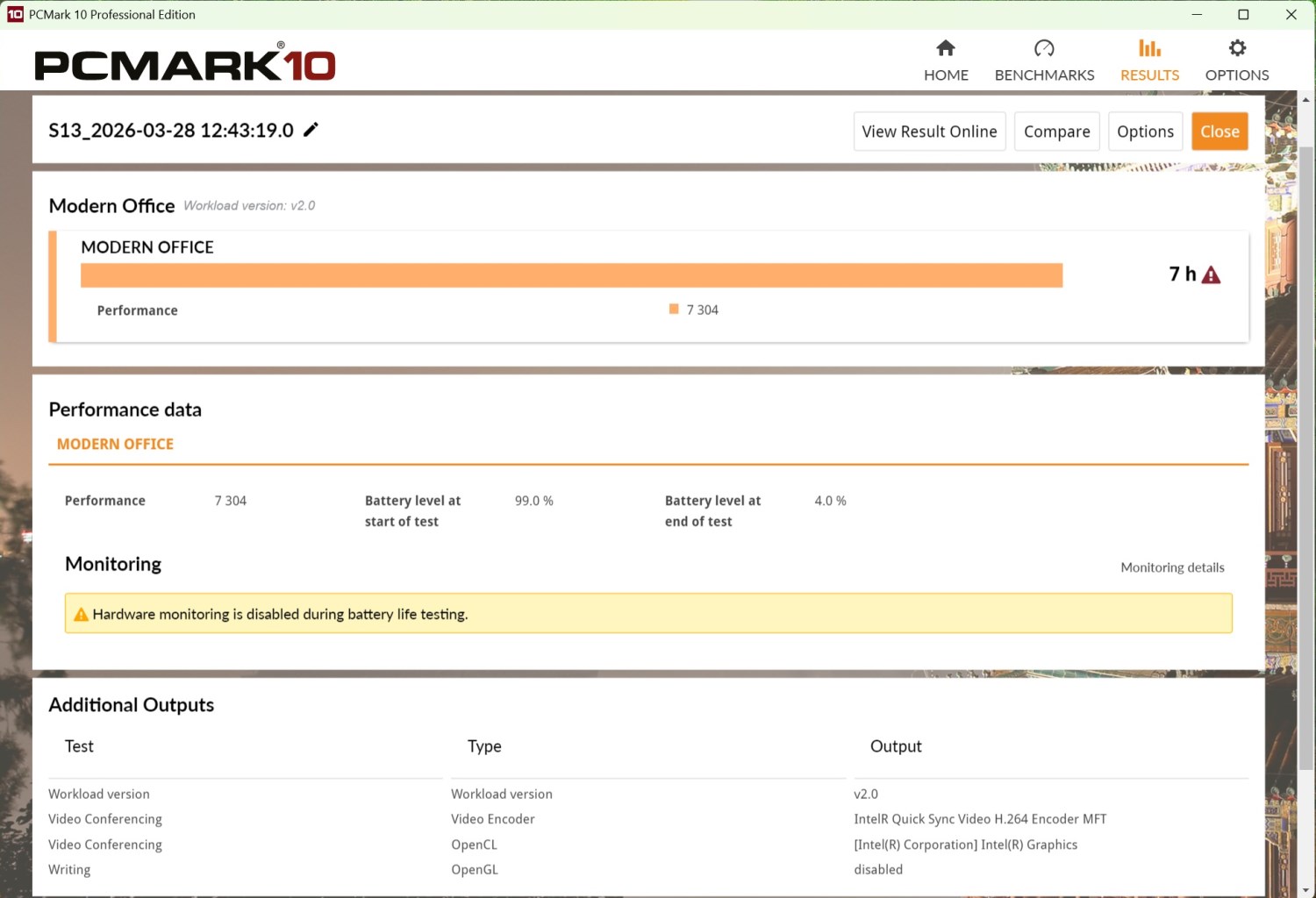Screen dimensions: 1316x898
Task: Edit result name with pencil icon
Action: [x=311, y=130]
